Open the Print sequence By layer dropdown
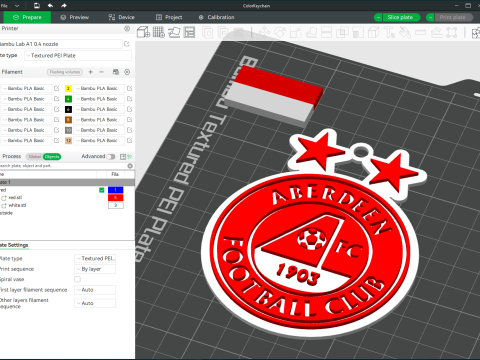Screen dimensions: 480x360 coord(95,269)
